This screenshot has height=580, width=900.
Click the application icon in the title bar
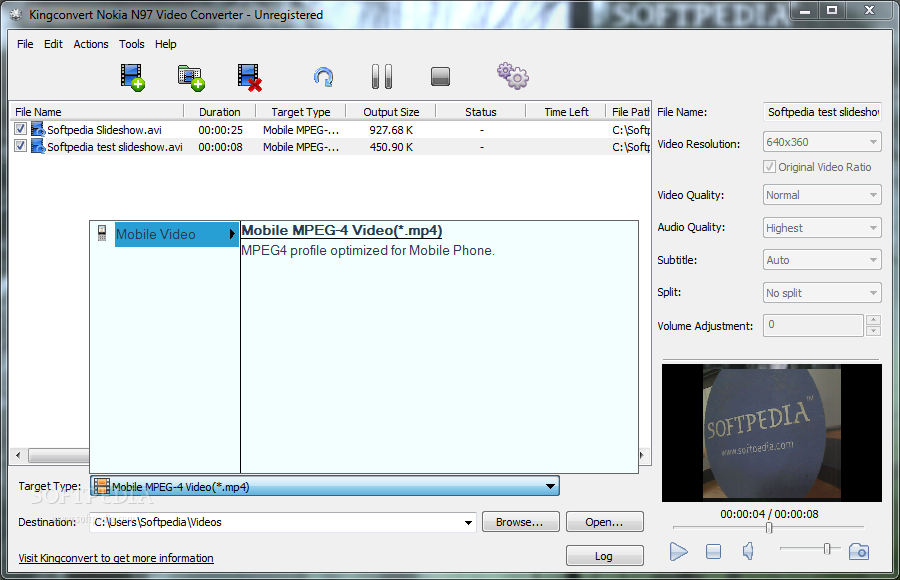(16, 15)
